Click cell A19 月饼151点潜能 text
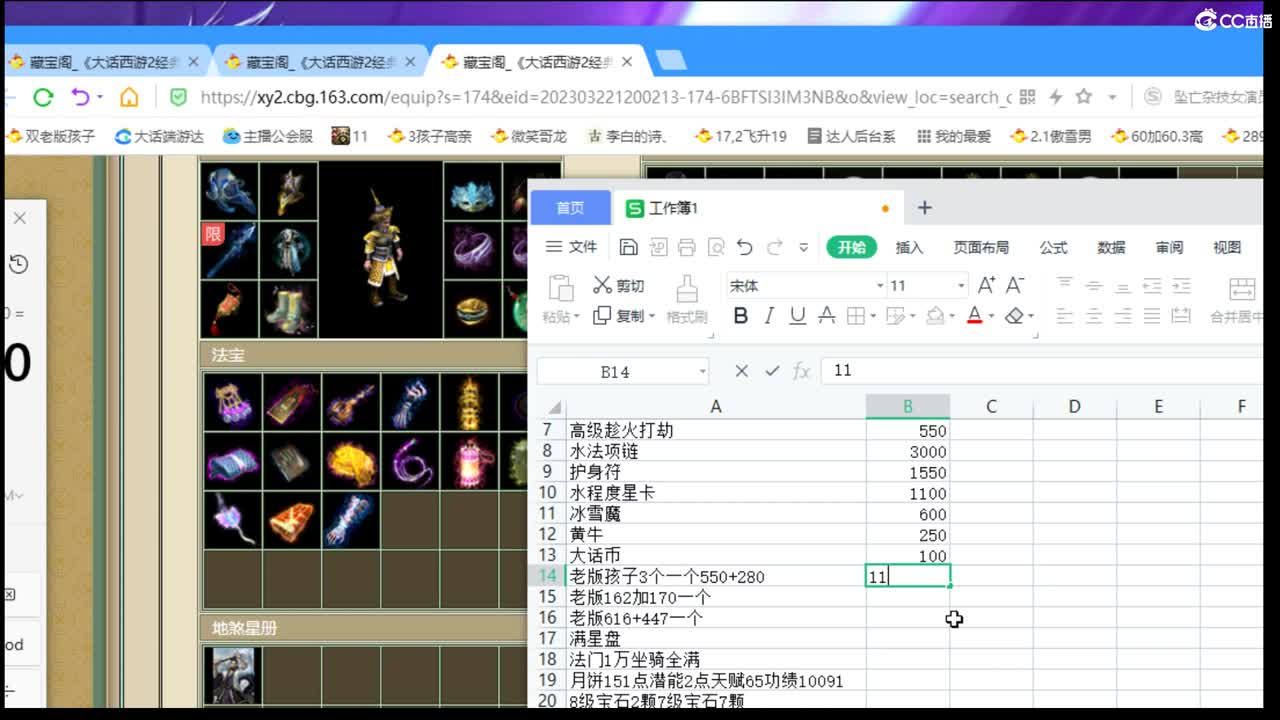The width and height of the screenshot is (1280, 720). [x=716, y=680]
